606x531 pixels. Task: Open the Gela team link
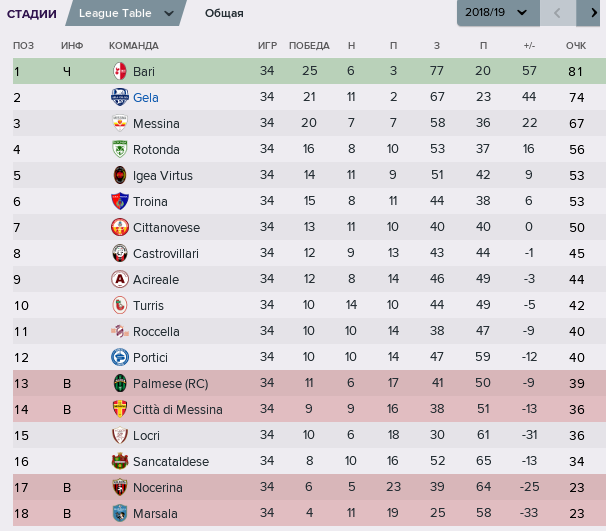pyautogui.click(x=146, y=98)
